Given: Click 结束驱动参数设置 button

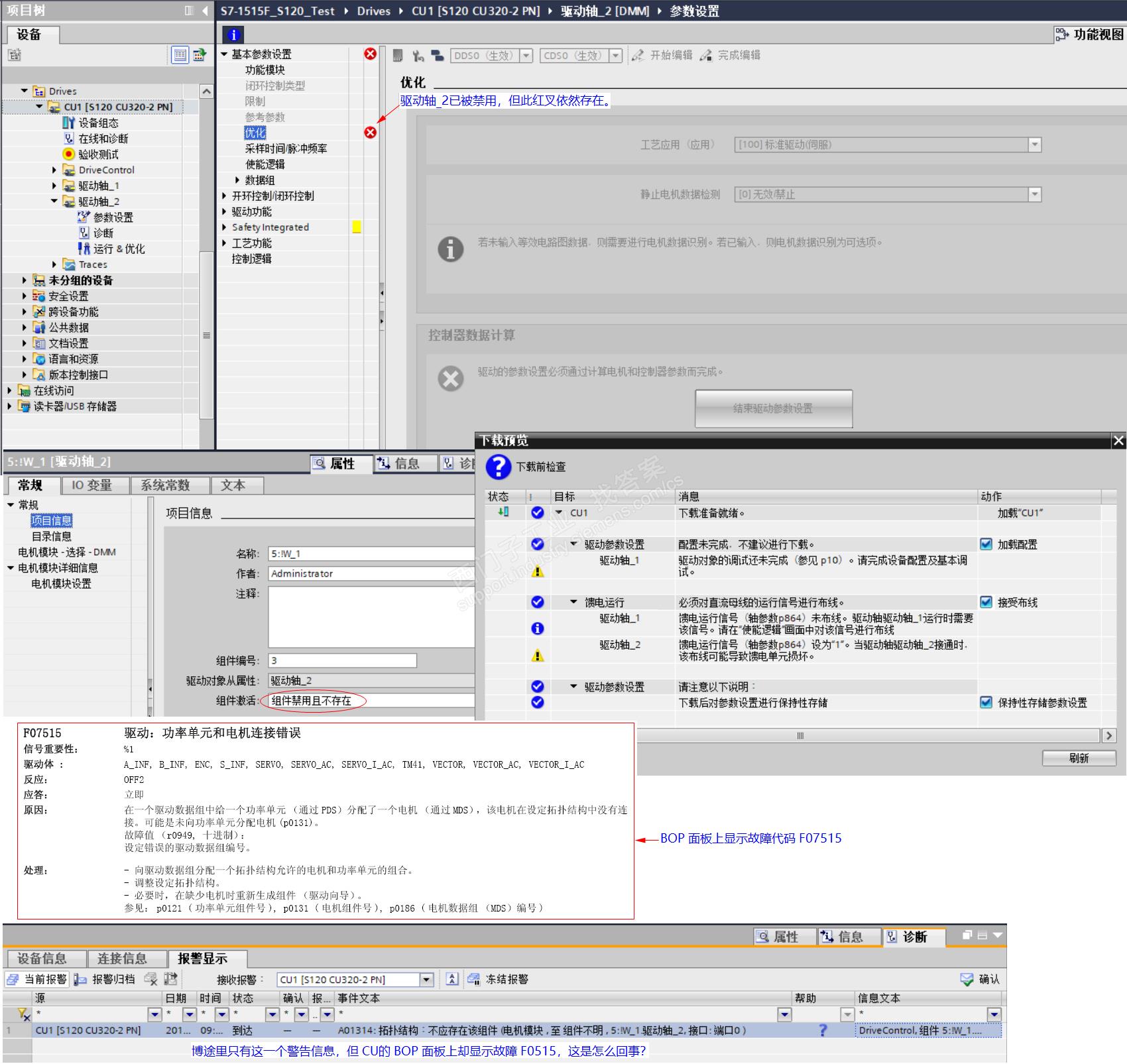Looking at the screenshot, I should [774, 408].
